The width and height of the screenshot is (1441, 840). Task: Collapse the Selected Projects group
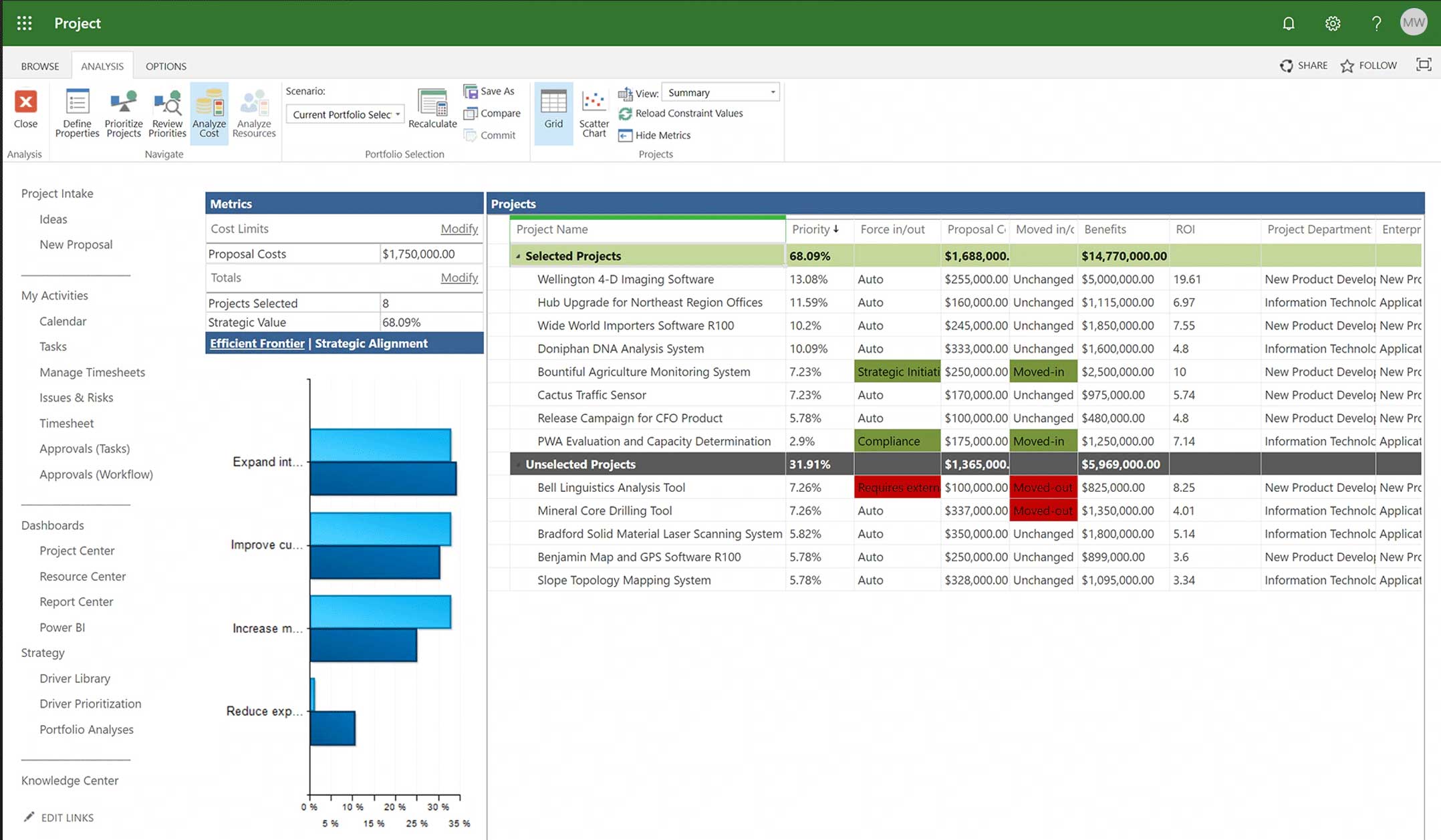tap(518, 256)
